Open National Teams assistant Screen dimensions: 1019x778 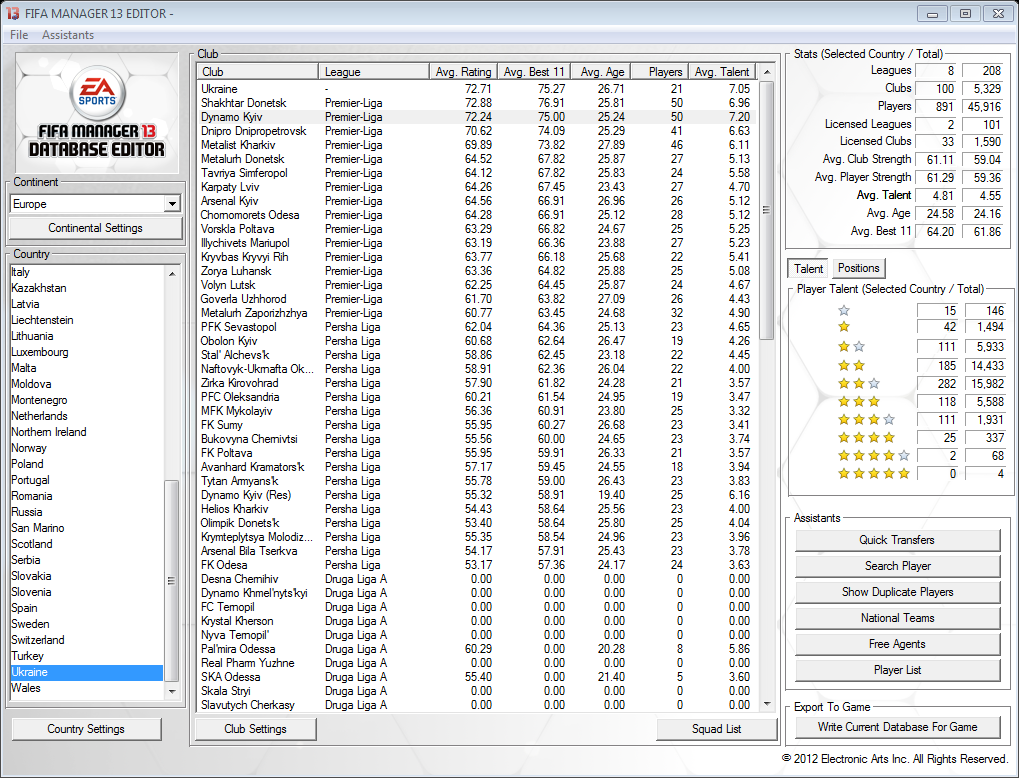click(x=897, y=618)
